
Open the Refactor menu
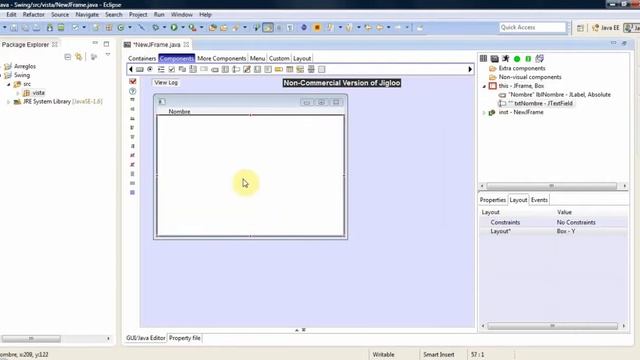click(x=33, y=14)
